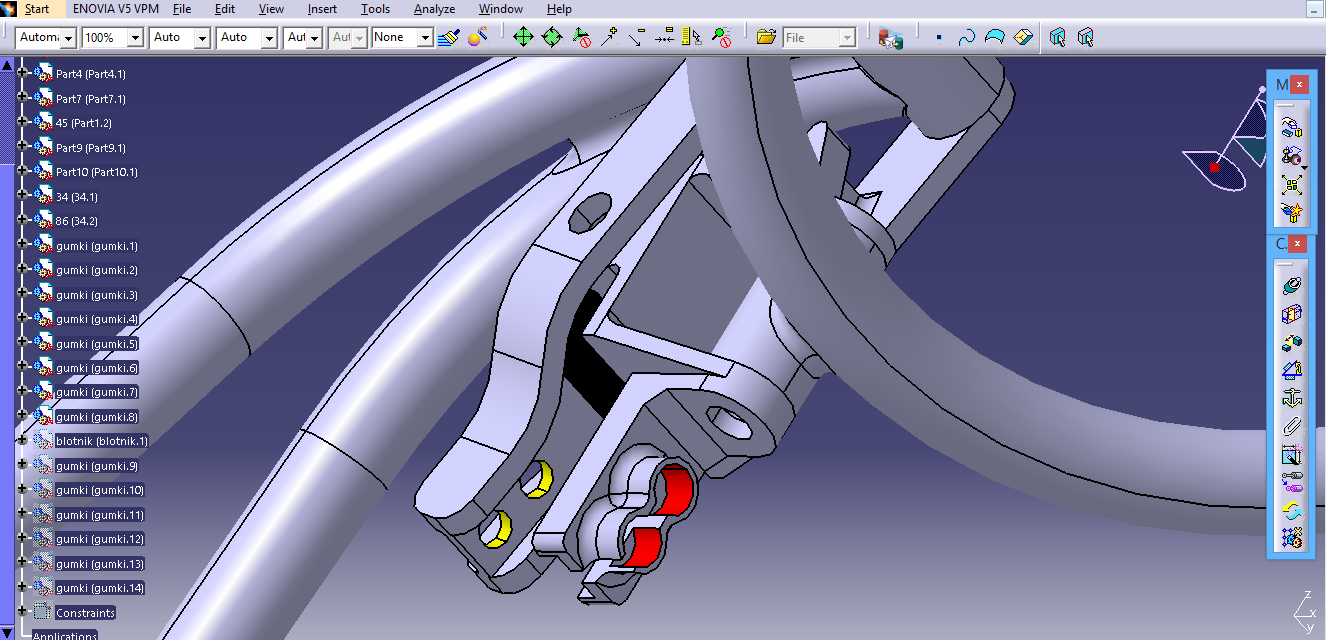The image size is (1326, 640).
Task: Select the yellow volume filter icon
Action: click(1022, 38)
